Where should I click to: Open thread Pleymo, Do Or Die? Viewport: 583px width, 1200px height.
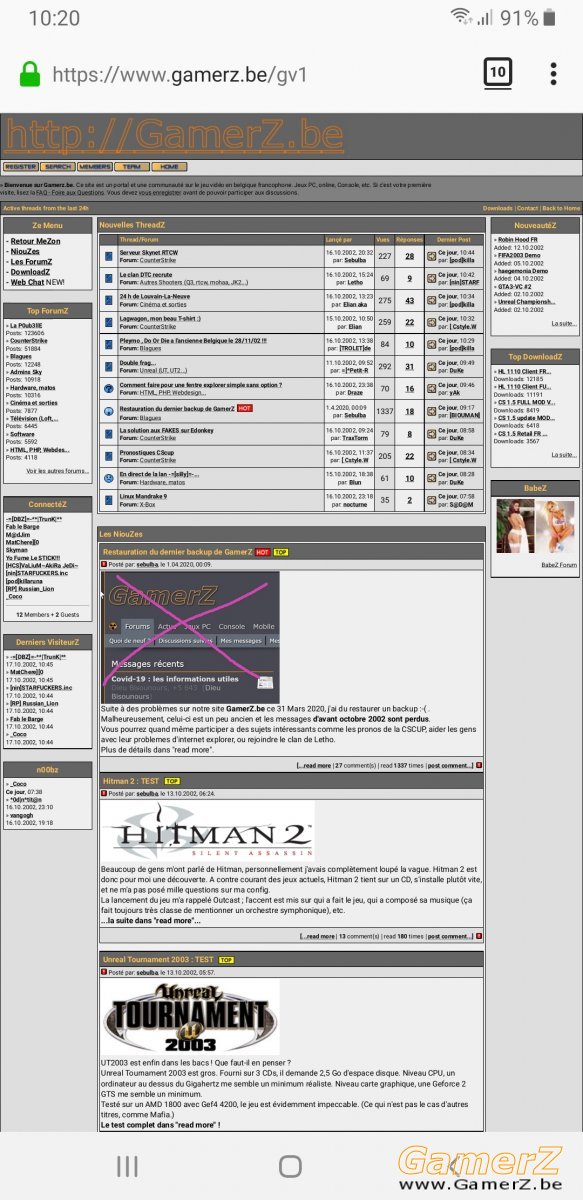(x=193, y=341)
